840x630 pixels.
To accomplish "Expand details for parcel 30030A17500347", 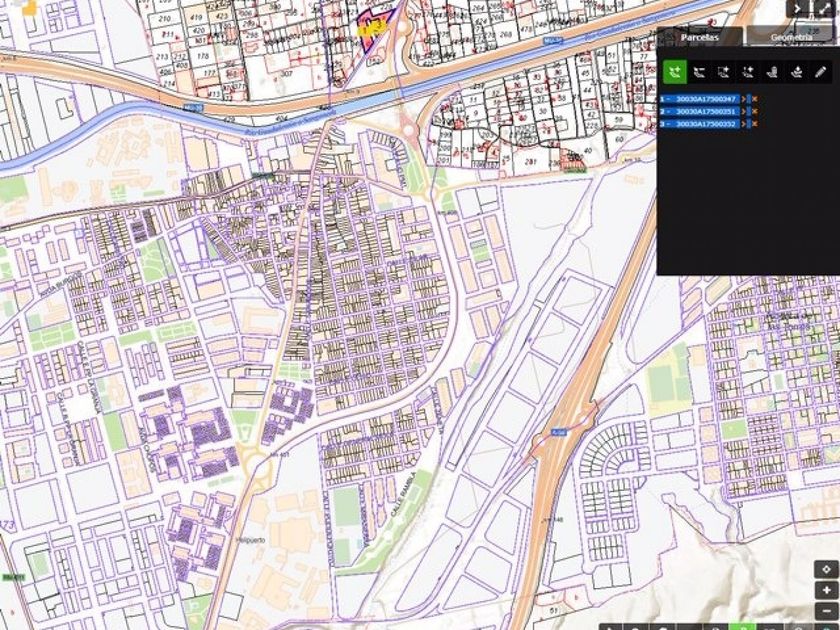I will pos(743,99).
